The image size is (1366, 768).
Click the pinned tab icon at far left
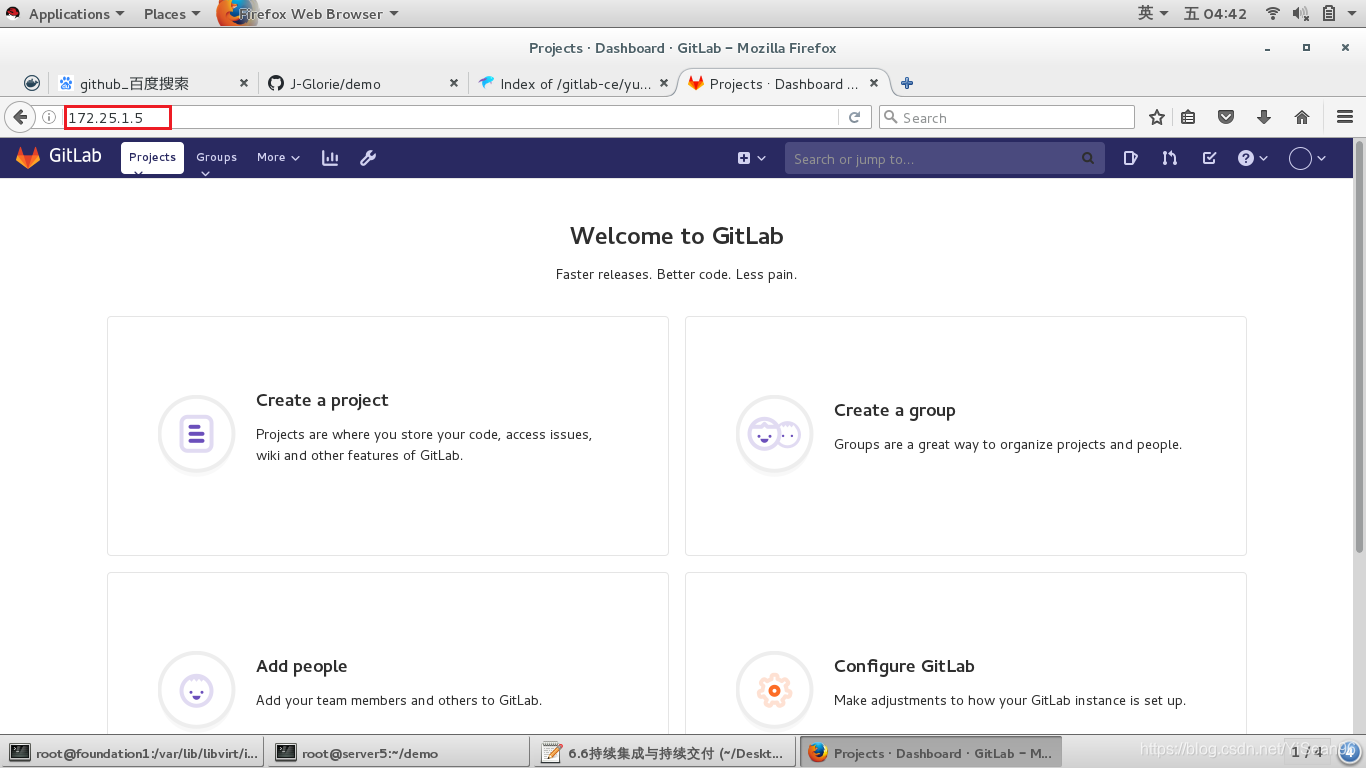tap(32, 84)
